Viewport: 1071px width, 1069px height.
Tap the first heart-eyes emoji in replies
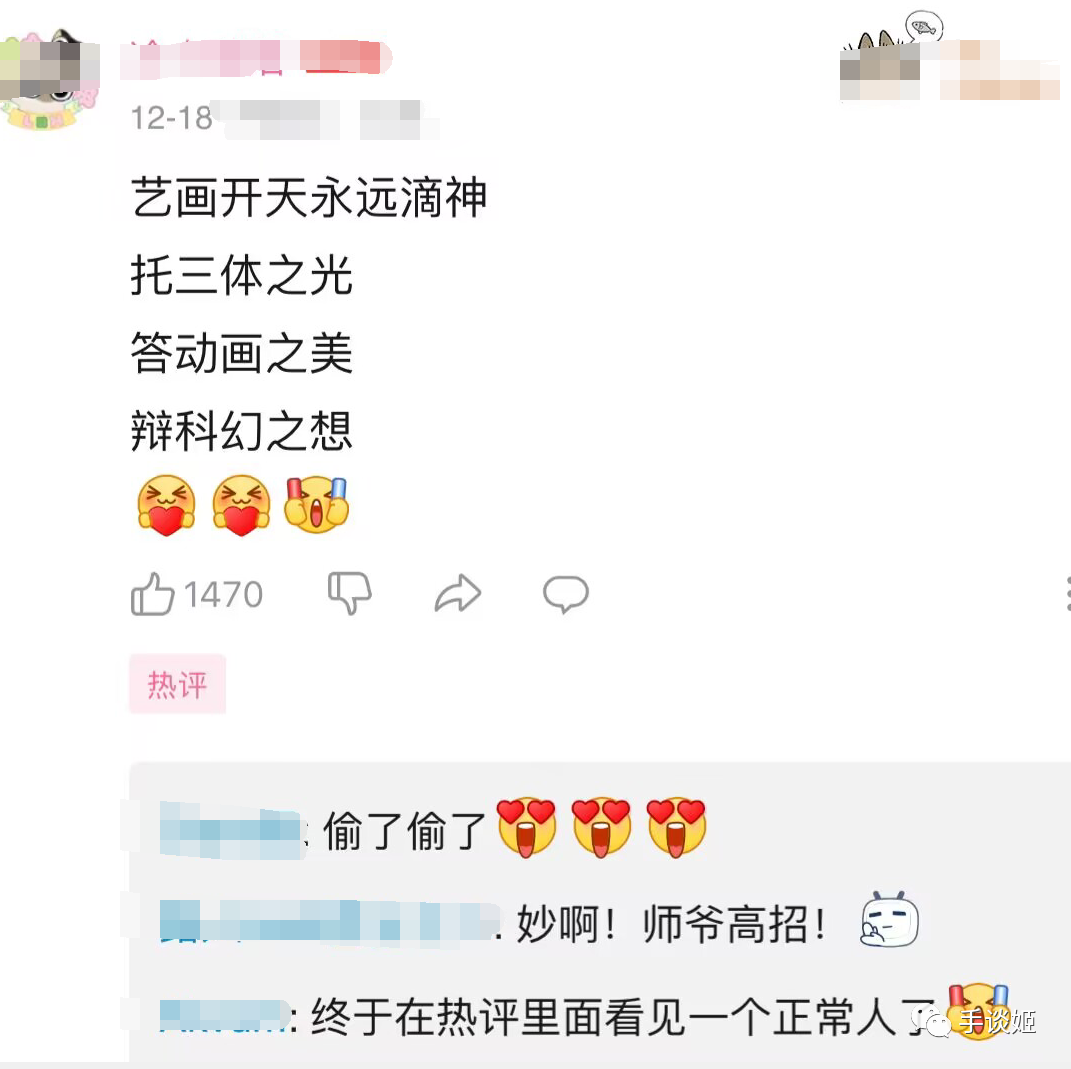tap(527, 827)
